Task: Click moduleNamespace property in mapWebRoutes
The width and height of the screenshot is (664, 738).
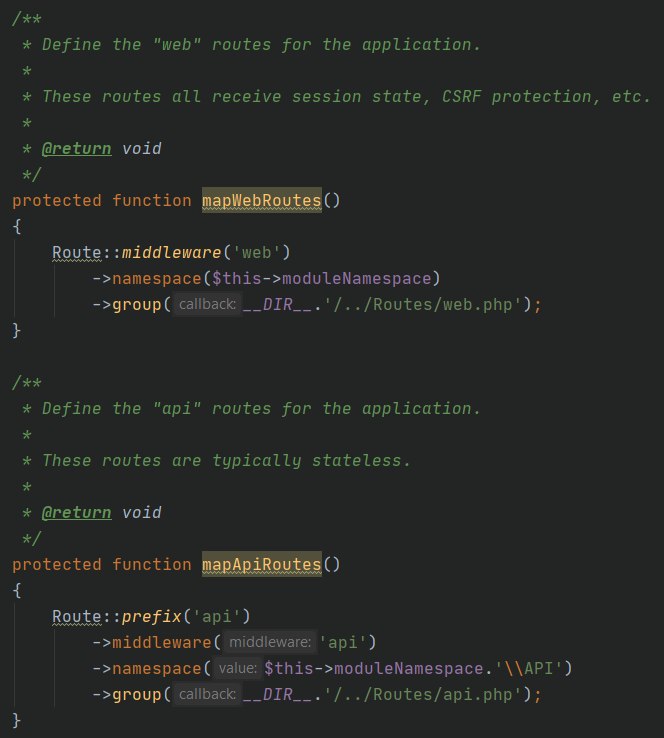Action: pos(357,279)
